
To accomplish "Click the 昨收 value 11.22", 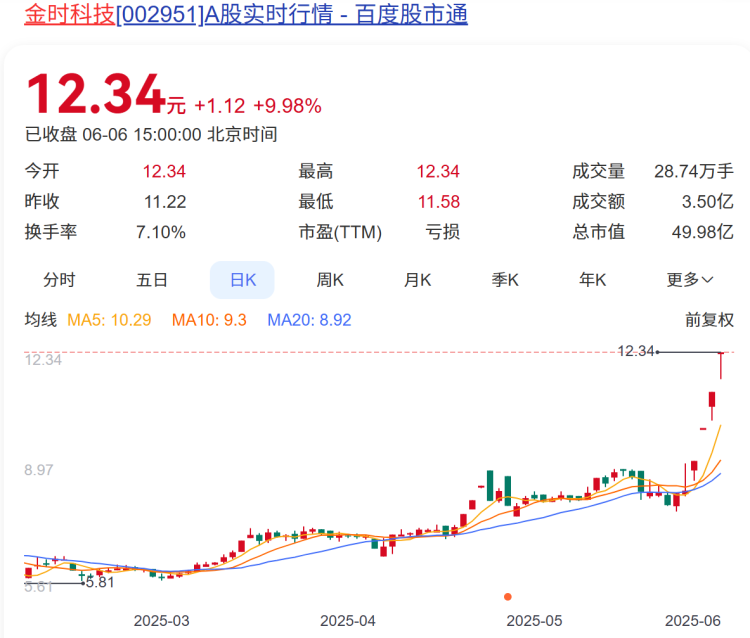I will pyautogui.click(x=165, y=201).
